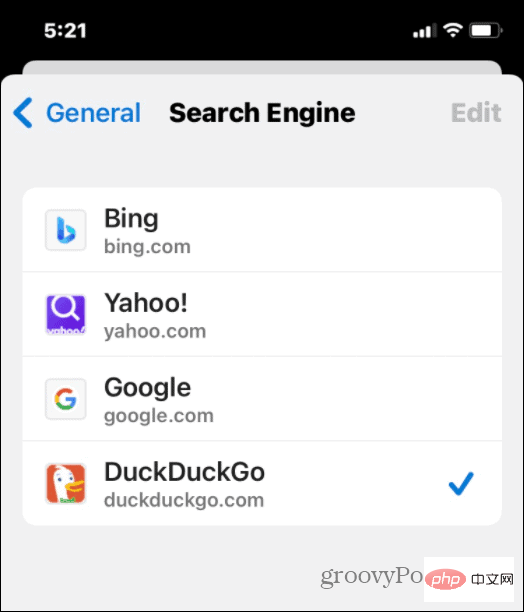Click the php watermark logo
Image resolution: width=524 pixels, height=612 pixels.
tap(446, 579)
